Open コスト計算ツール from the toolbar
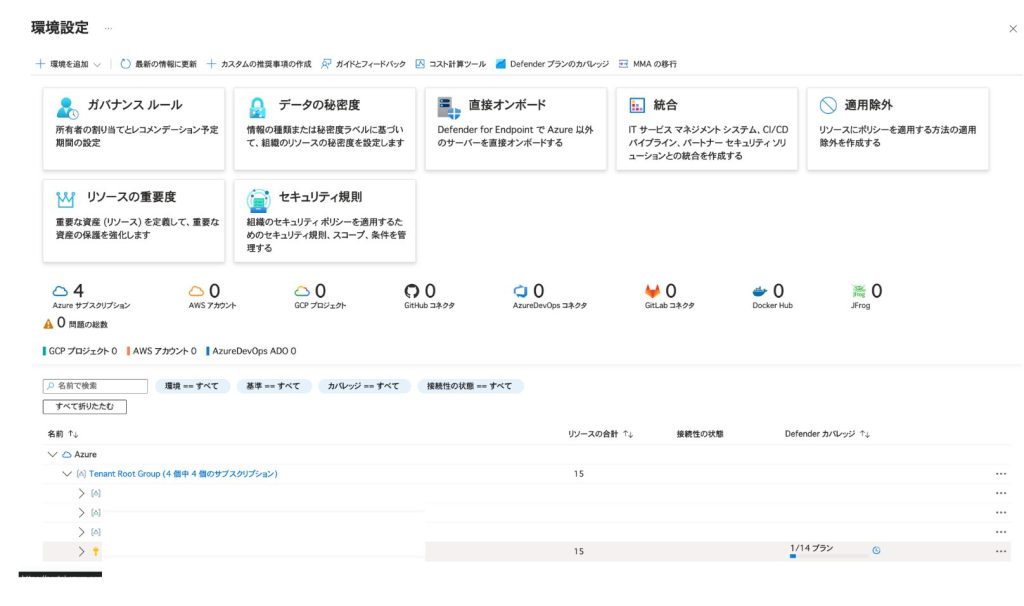The image size is (1024, 606). pyautogui.click(x=450, y=64)
